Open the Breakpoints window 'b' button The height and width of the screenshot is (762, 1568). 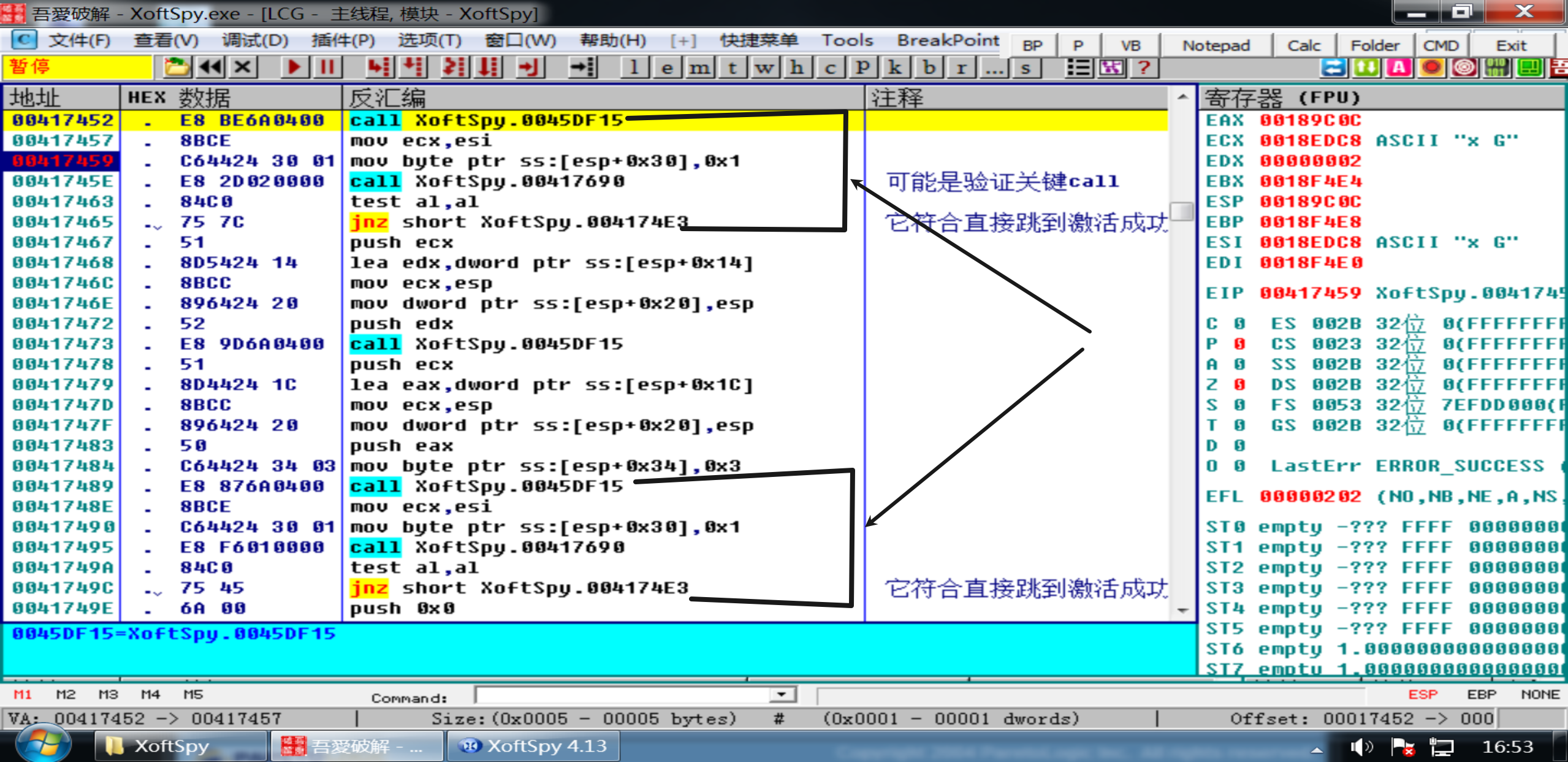(929, 67)
